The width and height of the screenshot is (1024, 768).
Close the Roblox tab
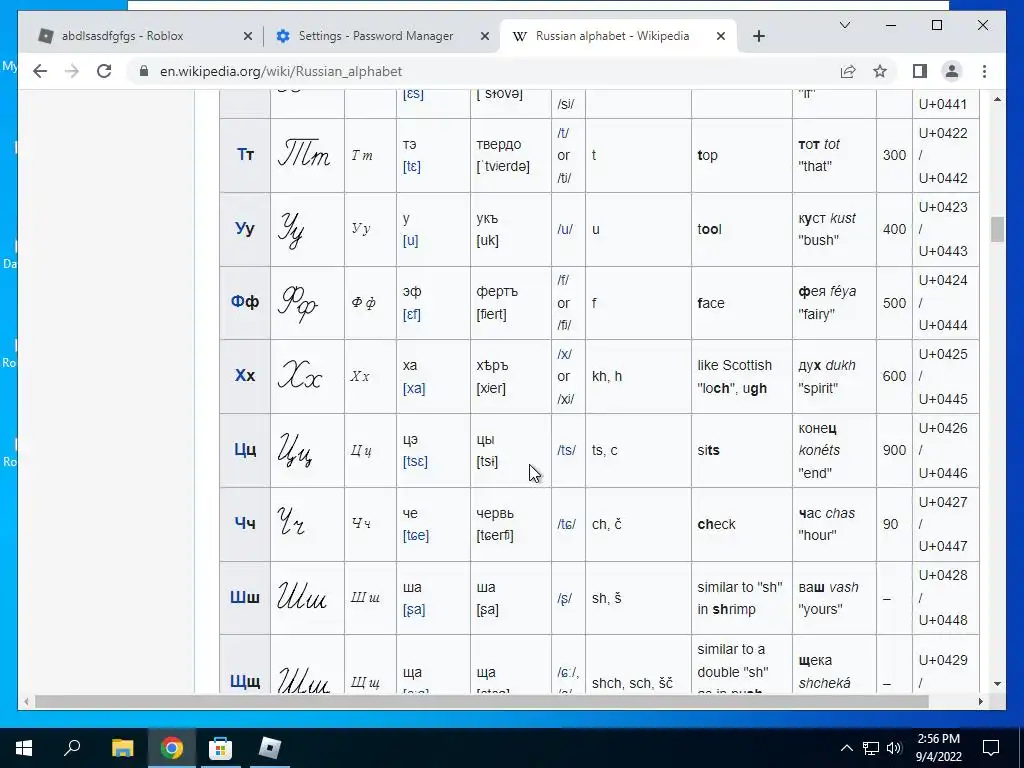248,36
